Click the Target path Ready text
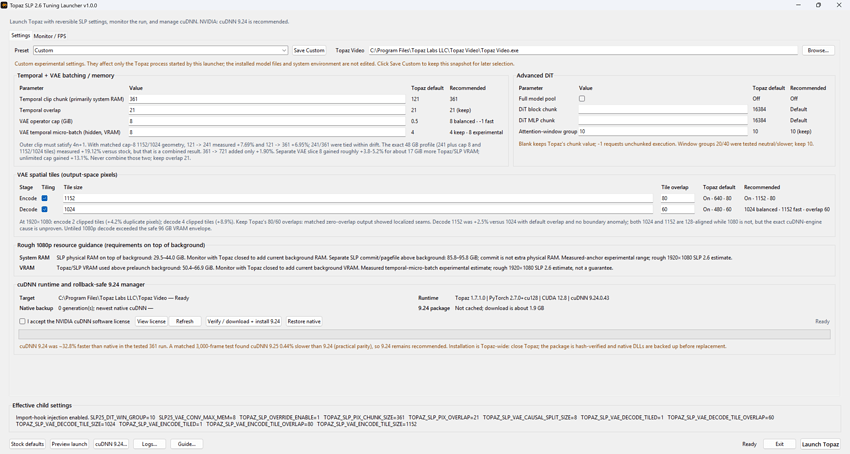Screen dimensions: 850x454 point(124,298)
